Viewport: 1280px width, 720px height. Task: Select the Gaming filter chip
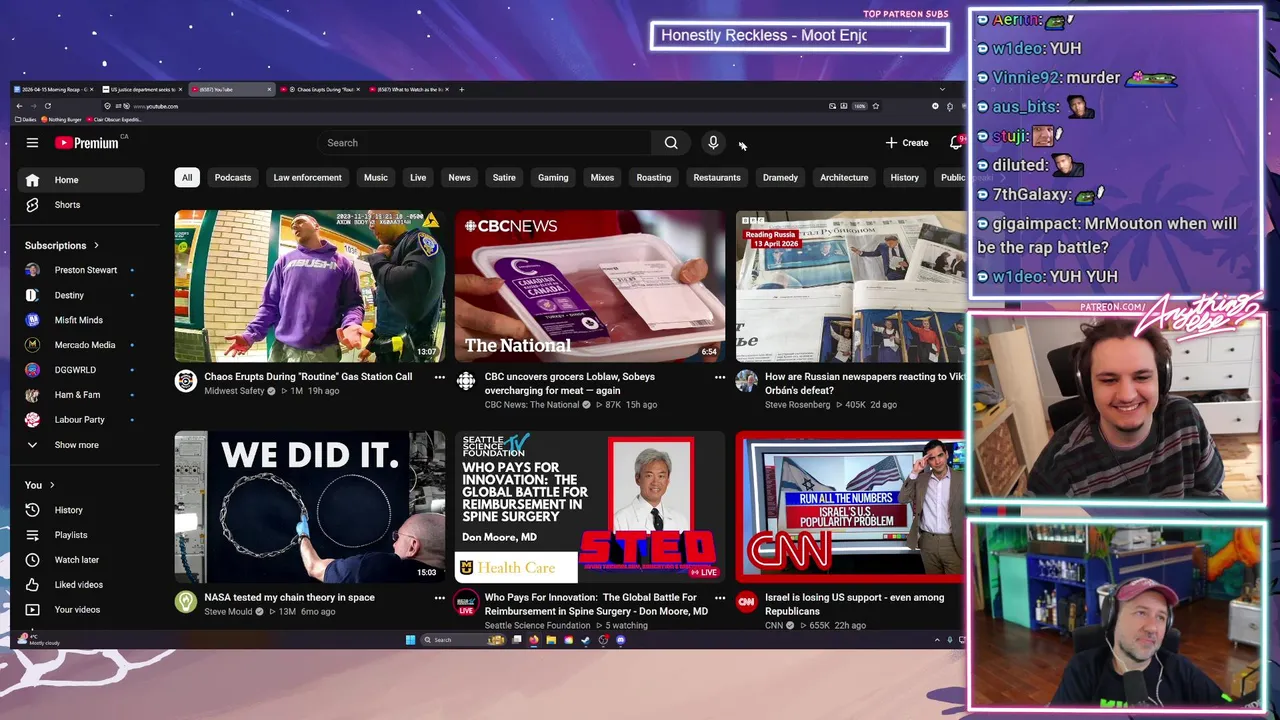pyautogui.click(x=553, y=178)
